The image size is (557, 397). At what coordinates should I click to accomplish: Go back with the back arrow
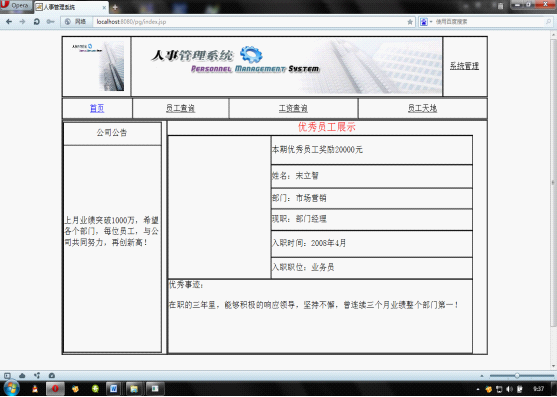pyautogui.click(x=9, y=22)
